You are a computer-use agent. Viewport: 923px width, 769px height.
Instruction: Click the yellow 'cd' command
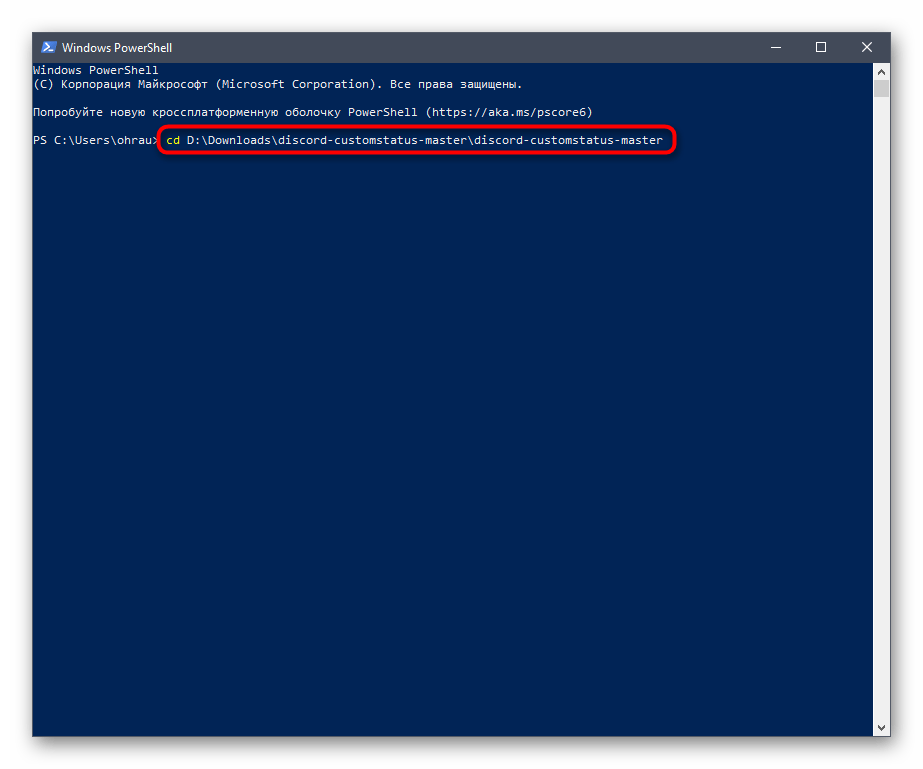173,140
